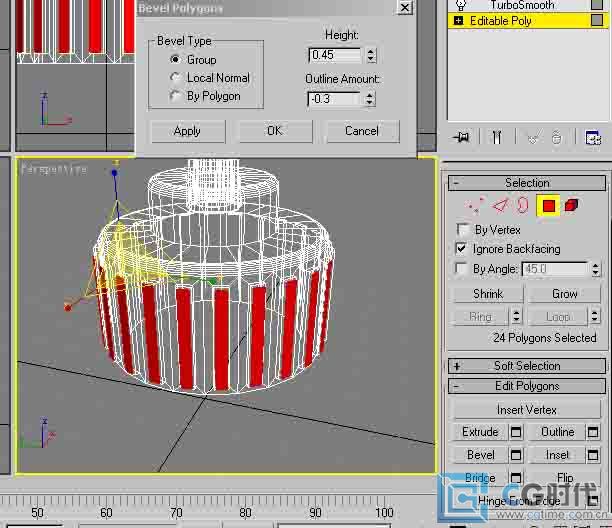This screenshot has height=528, width=612.
Task: Cancel the Bevel Polygons dialog
Action: (363, 131)
